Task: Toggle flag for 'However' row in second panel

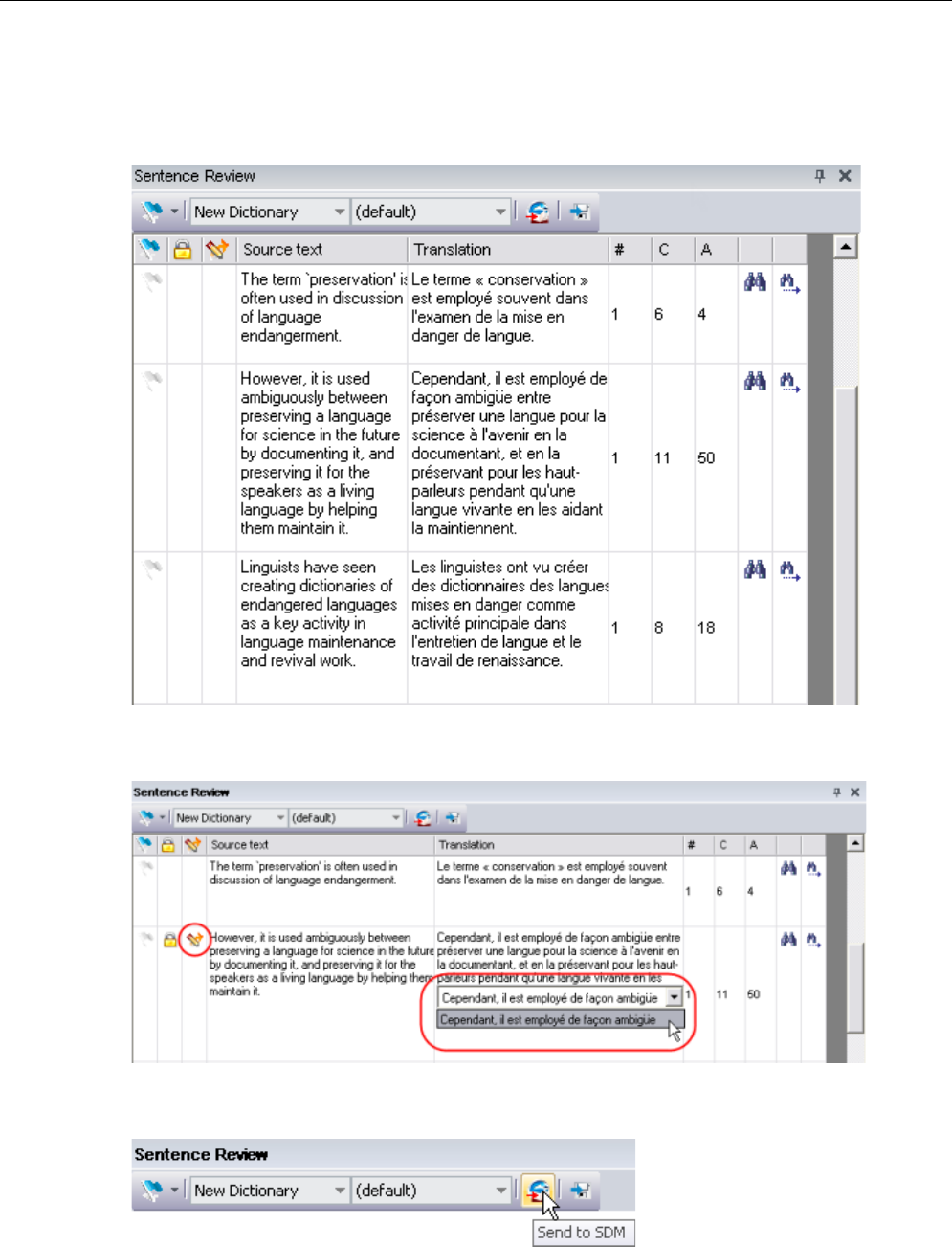Action: click(x=145, y=939)
